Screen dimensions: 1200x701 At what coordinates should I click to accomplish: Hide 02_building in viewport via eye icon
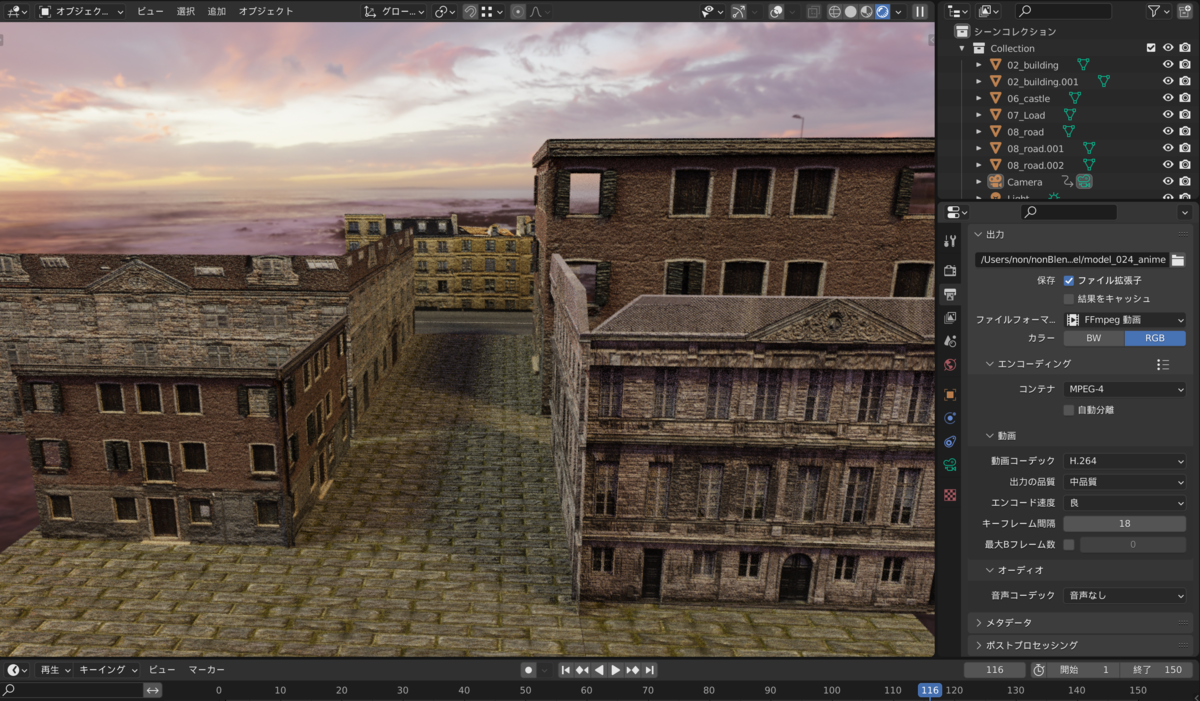[1167, 65]
